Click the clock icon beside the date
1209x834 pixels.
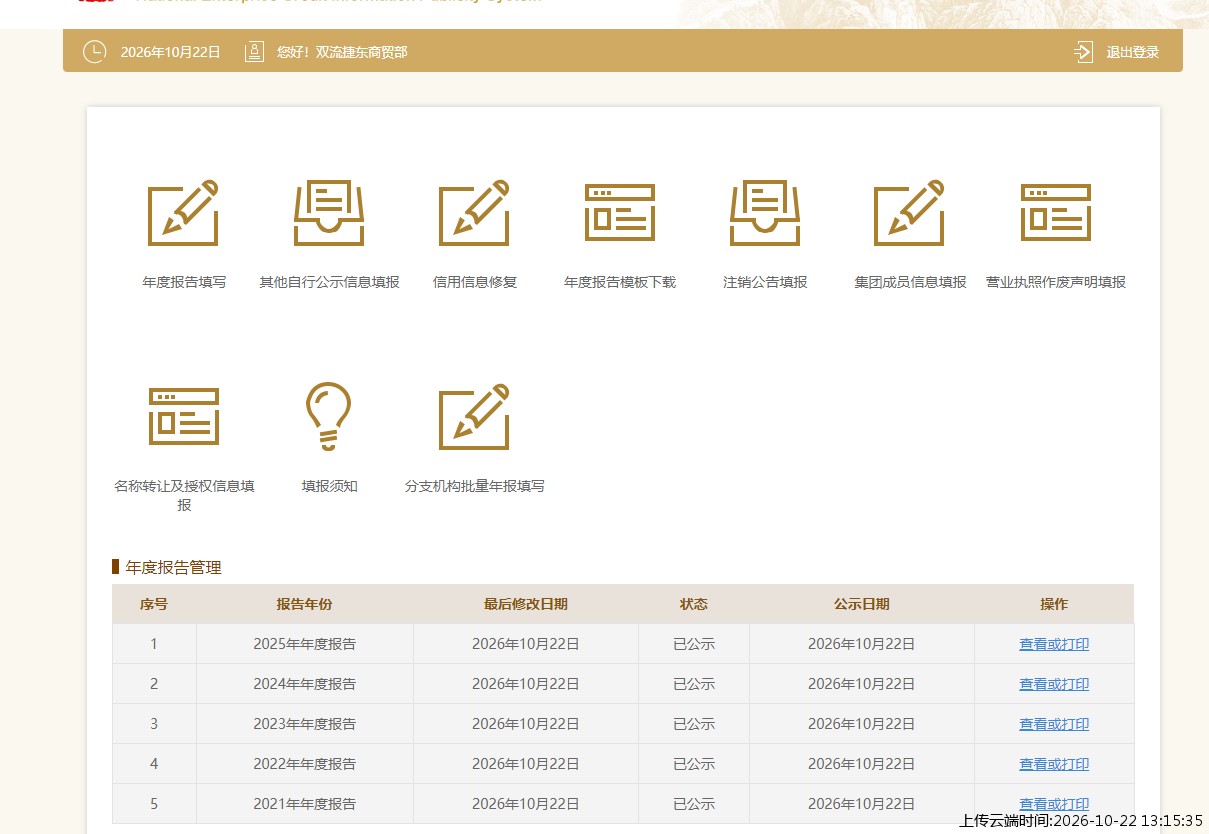pos(94,52)
